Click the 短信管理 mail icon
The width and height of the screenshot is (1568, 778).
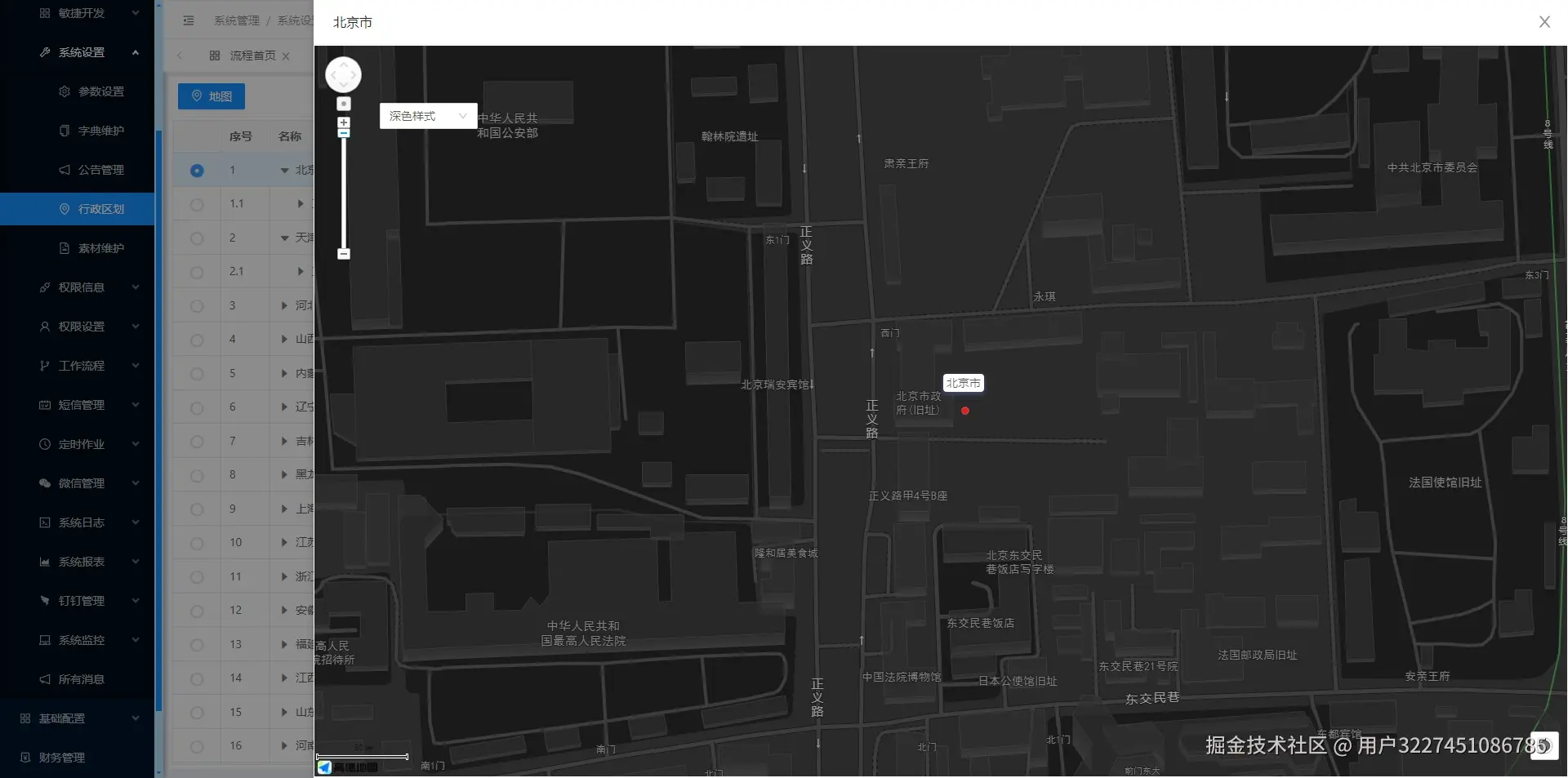point(45,405)
